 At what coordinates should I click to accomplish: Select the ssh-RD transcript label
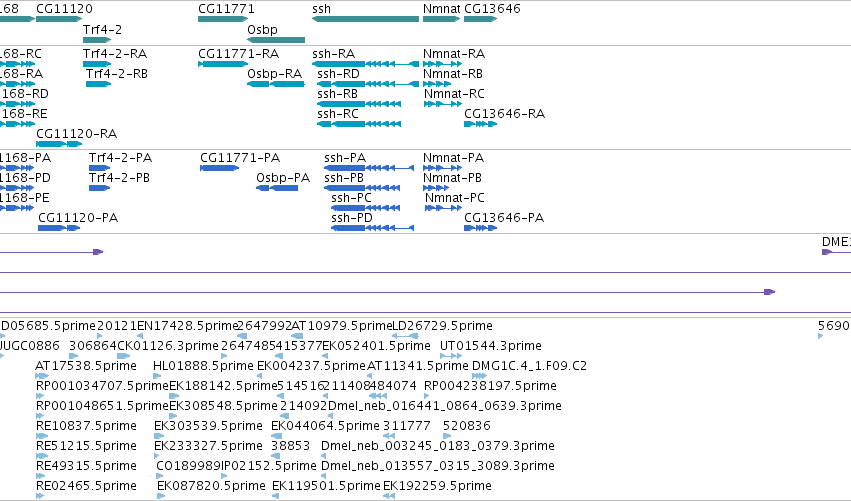click(339, 74)
